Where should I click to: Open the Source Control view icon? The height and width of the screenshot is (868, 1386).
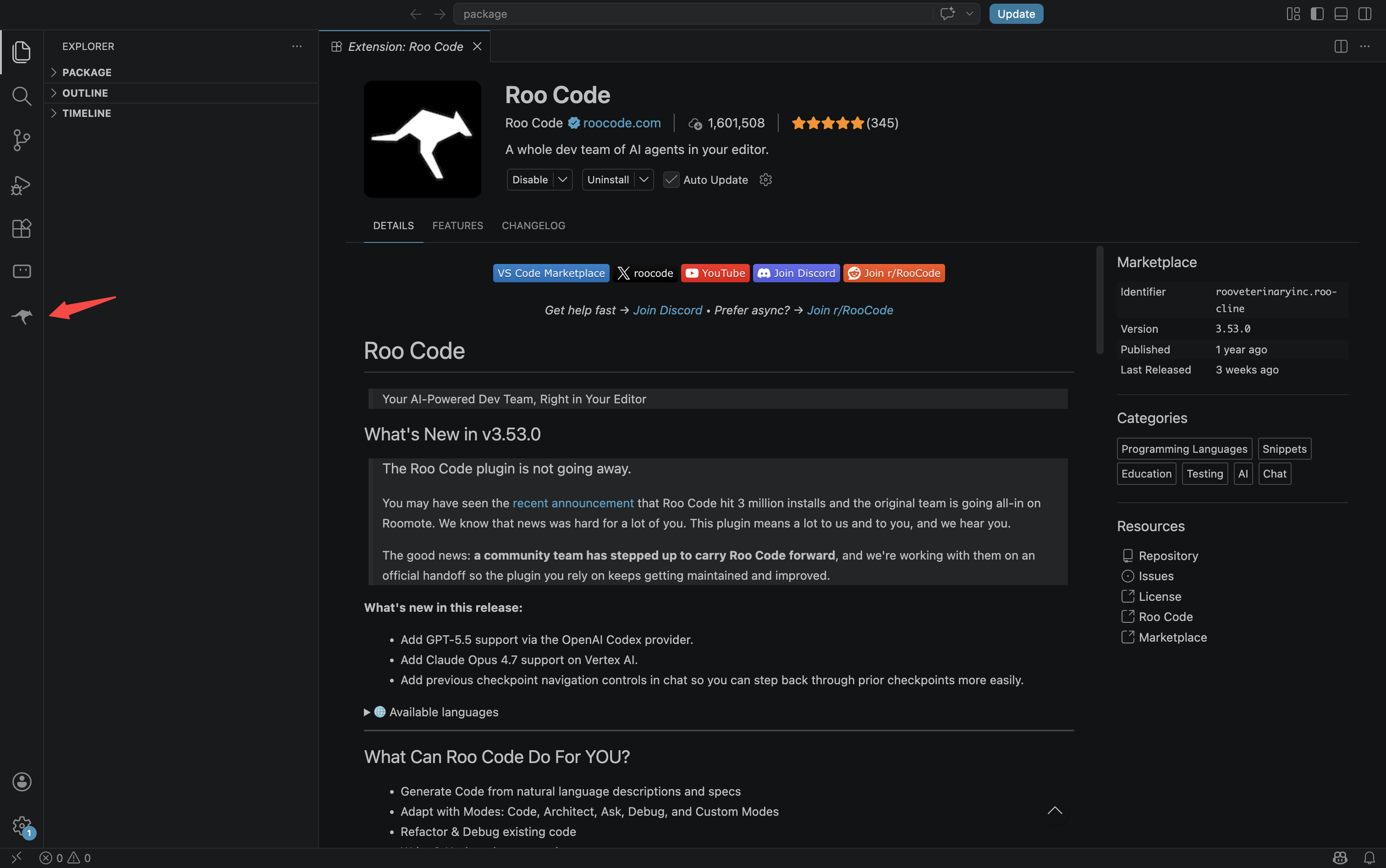point(21,140)
